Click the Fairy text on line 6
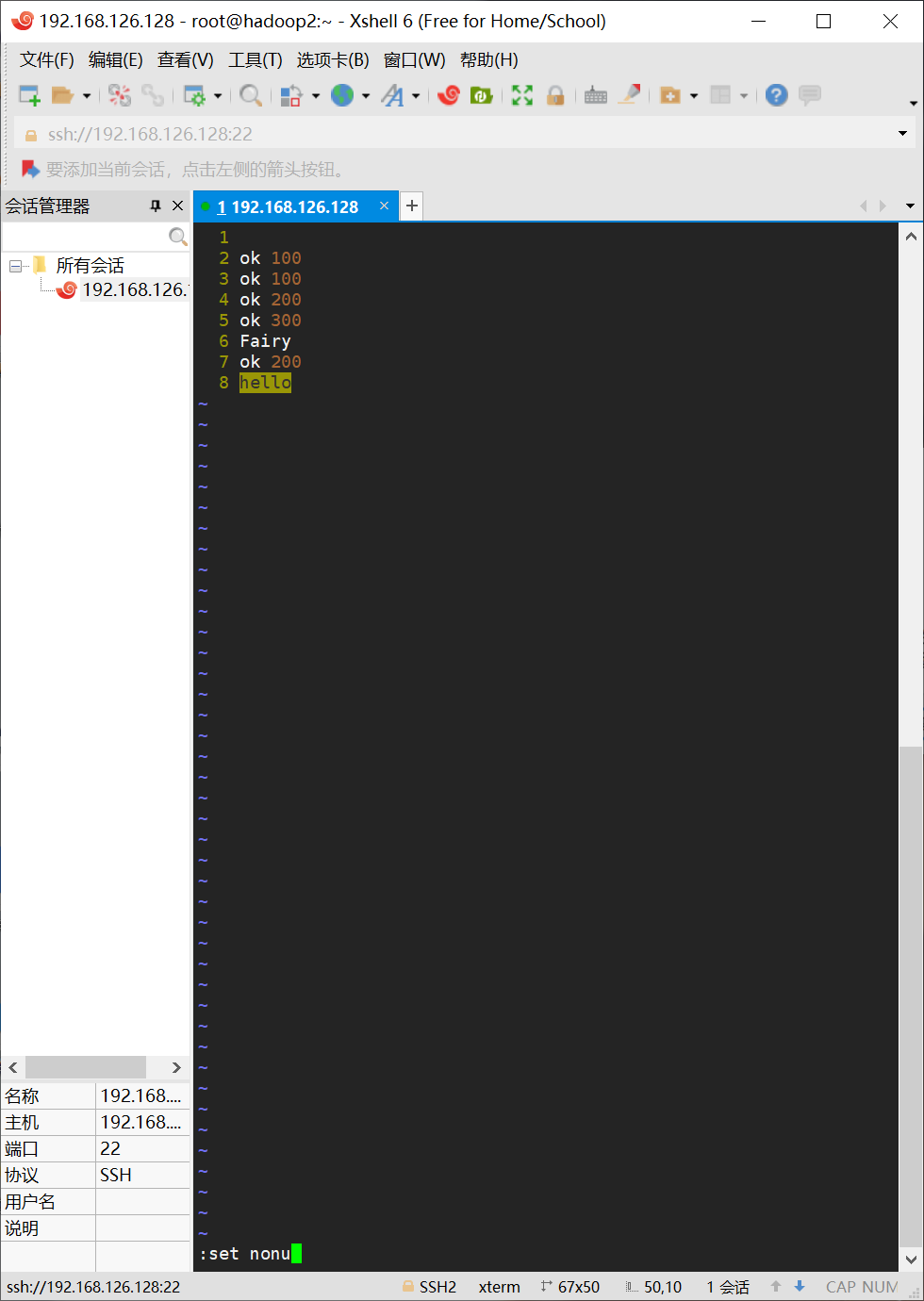The height and width of the screenshot is (1301, 924). click(265, 341)
